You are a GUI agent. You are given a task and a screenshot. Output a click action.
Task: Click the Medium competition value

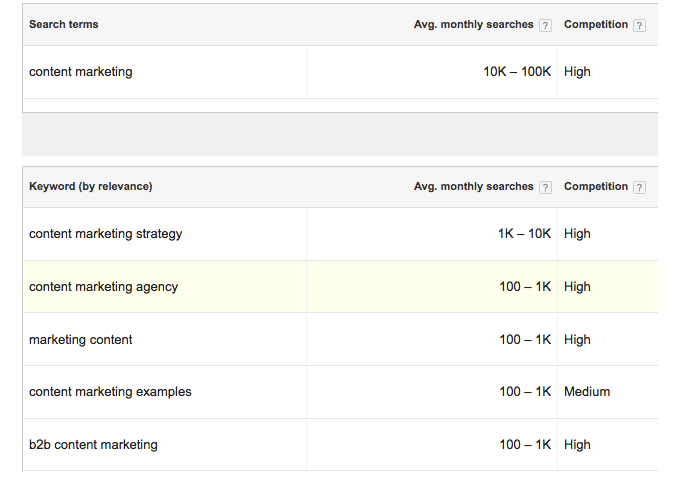587,392
